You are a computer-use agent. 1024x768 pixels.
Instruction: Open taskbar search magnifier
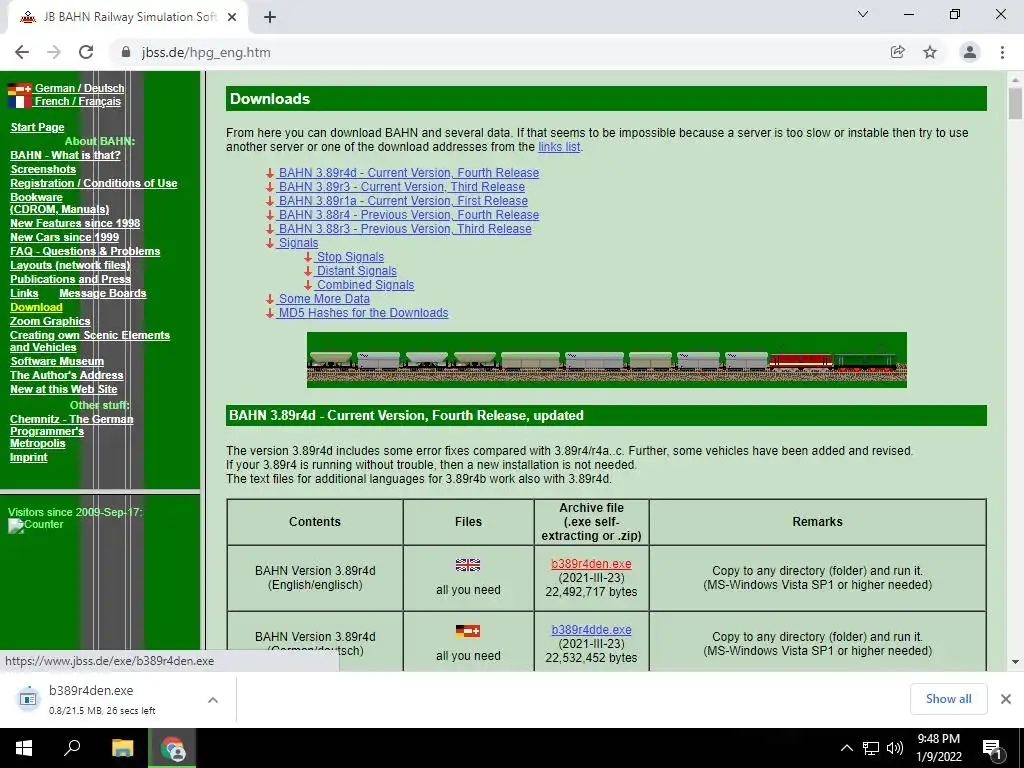72,748
